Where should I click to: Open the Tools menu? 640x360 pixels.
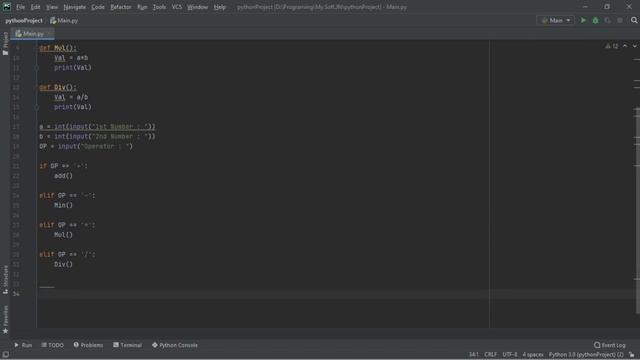click(159, 7)
